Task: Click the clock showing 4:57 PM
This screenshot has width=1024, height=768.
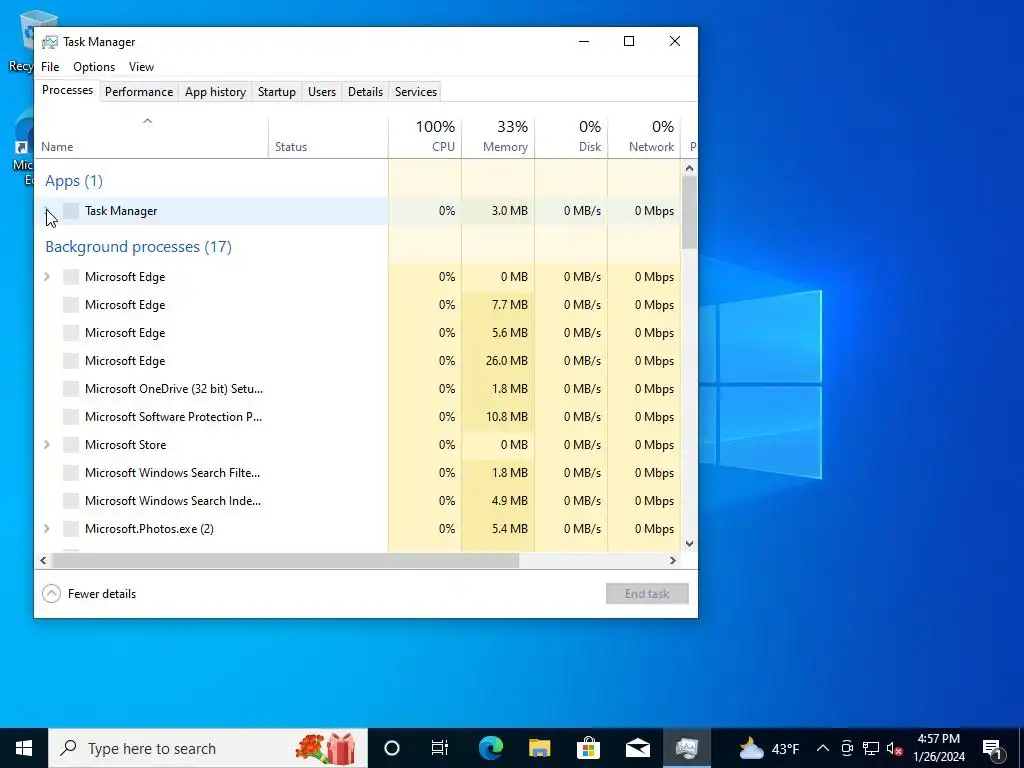Action: (x=938, y=748)
